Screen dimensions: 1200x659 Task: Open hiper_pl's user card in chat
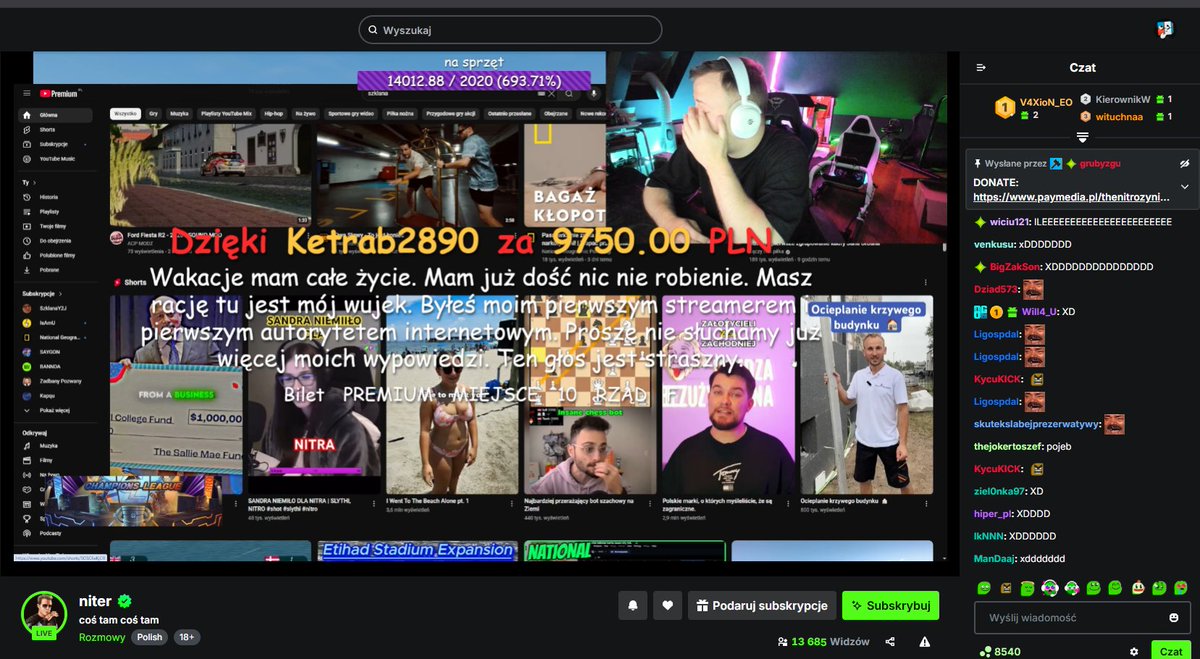[992, 514]
